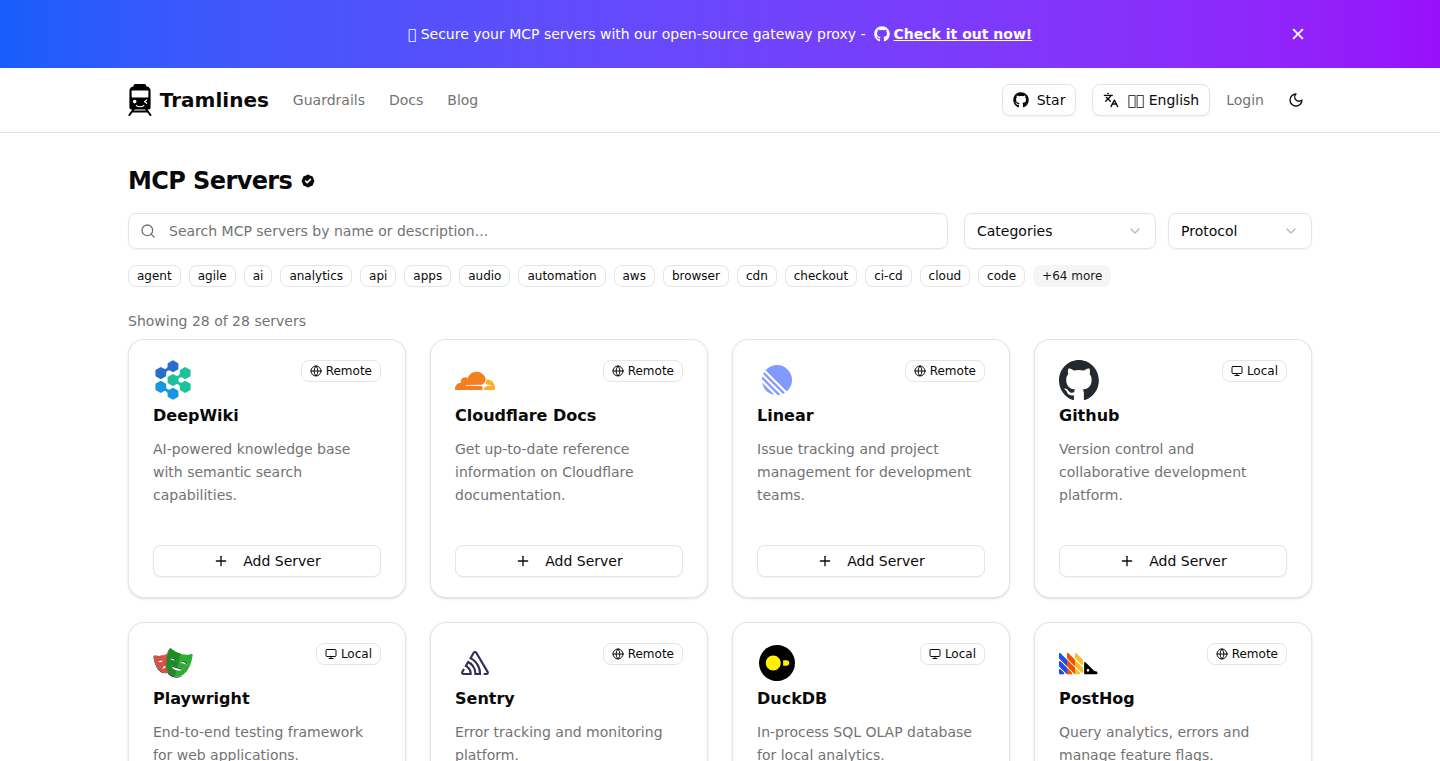The height and width of the screenshot is (761, 1440).
Task: Filter by the apps tag
Action: pos(428,276)
